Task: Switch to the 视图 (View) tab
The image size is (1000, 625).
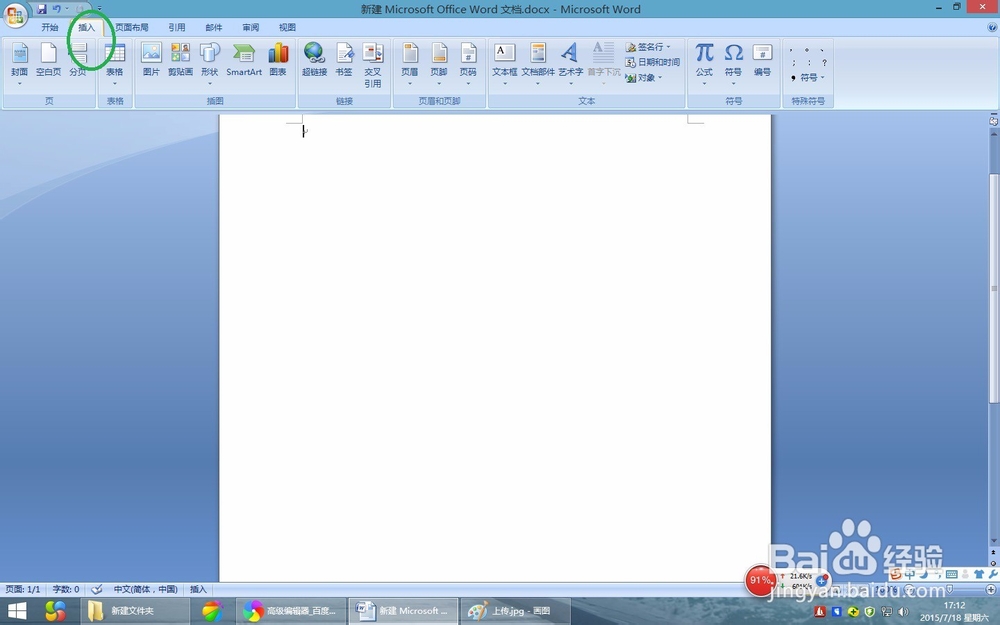Action: [x=288, y=27]
